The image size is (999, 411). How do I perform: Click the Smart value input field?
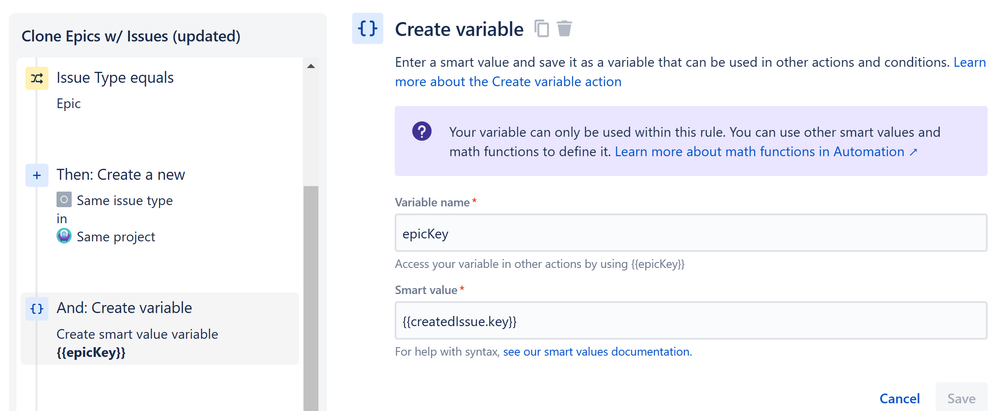coord(691,321)
